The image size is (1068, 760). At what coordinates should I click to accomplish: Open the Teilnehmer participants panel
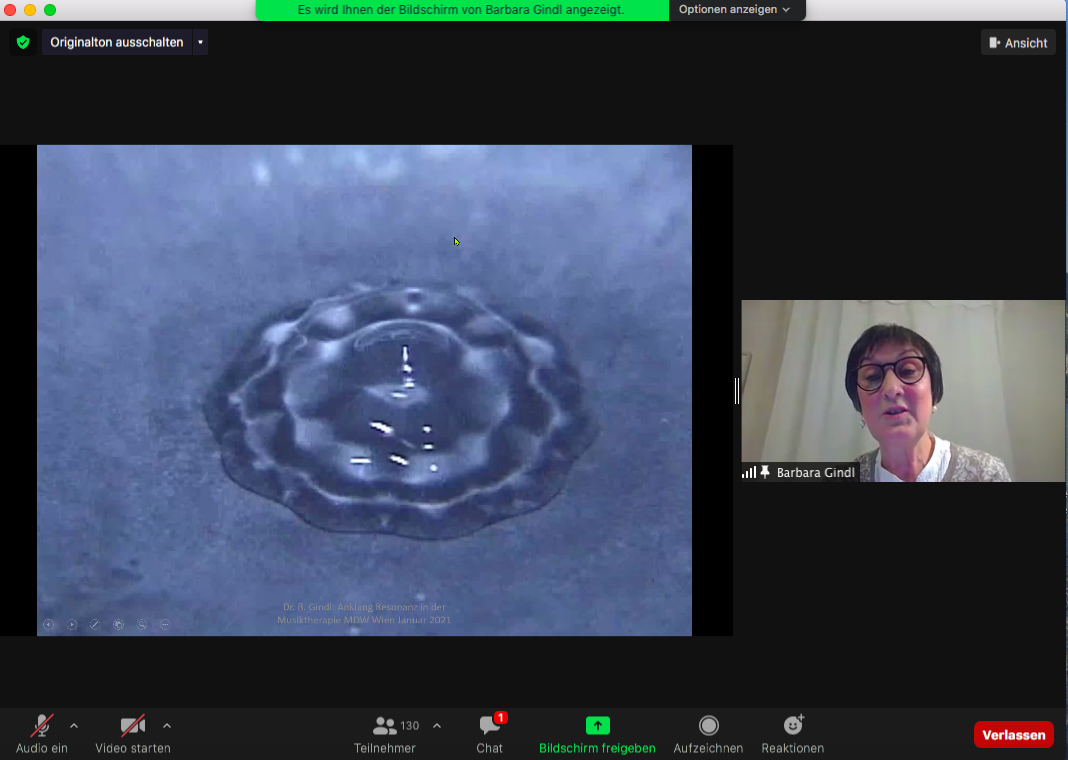[385, 726]
